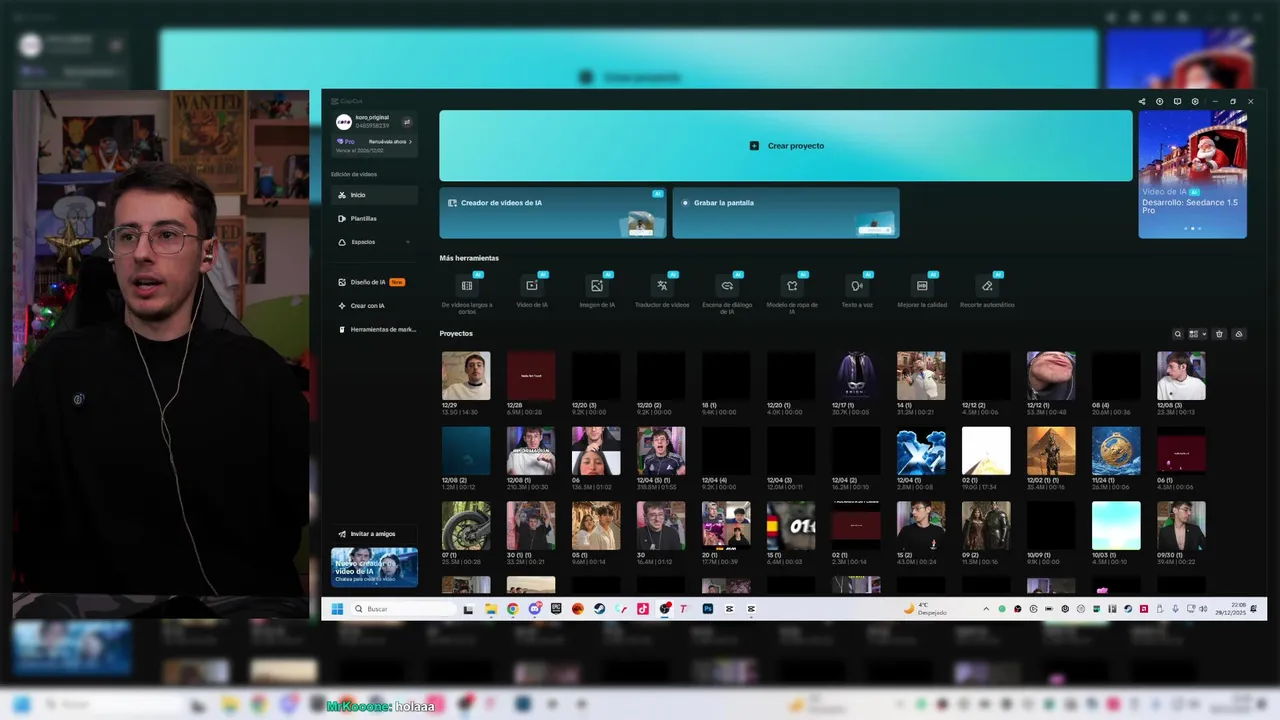Image resolution: width=1280 pixels, height=720 pixels.
Task: Open CapCut settings gear icon
Action: click(x=1195, y=101)
